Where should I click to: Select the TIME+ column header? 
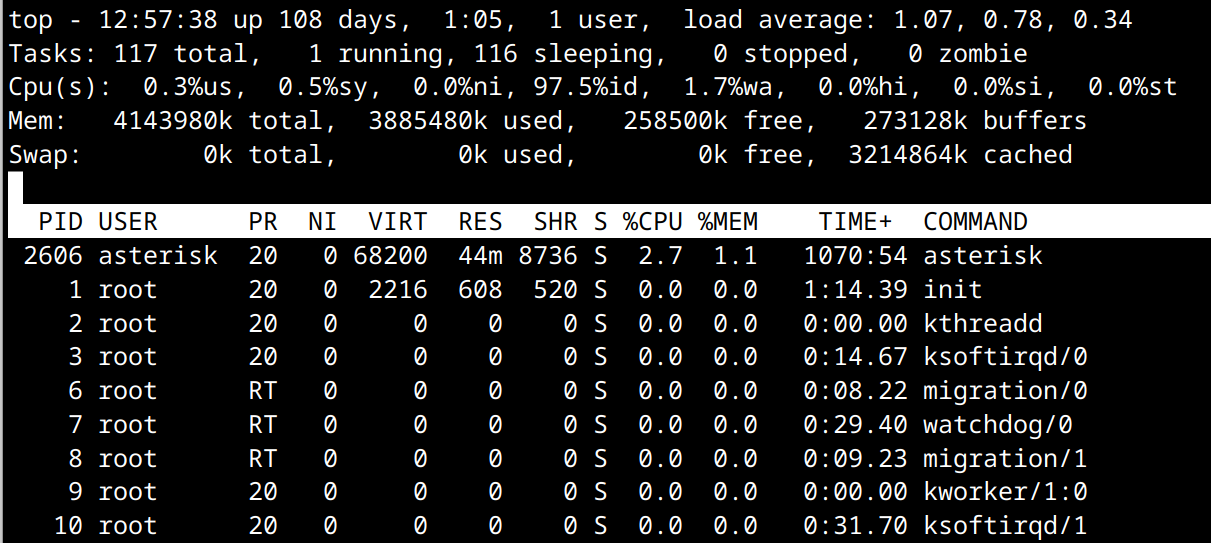tap(855, 222)
